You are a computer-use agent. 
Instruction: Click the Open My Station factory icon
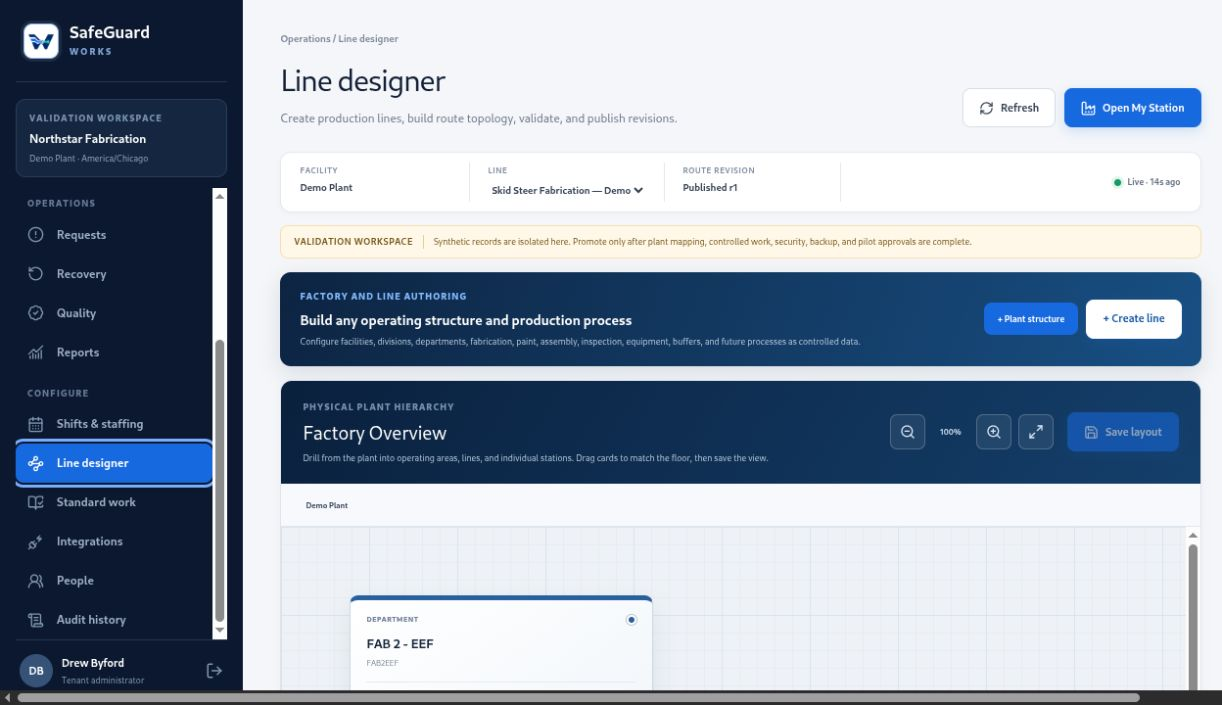(1089, 108)
